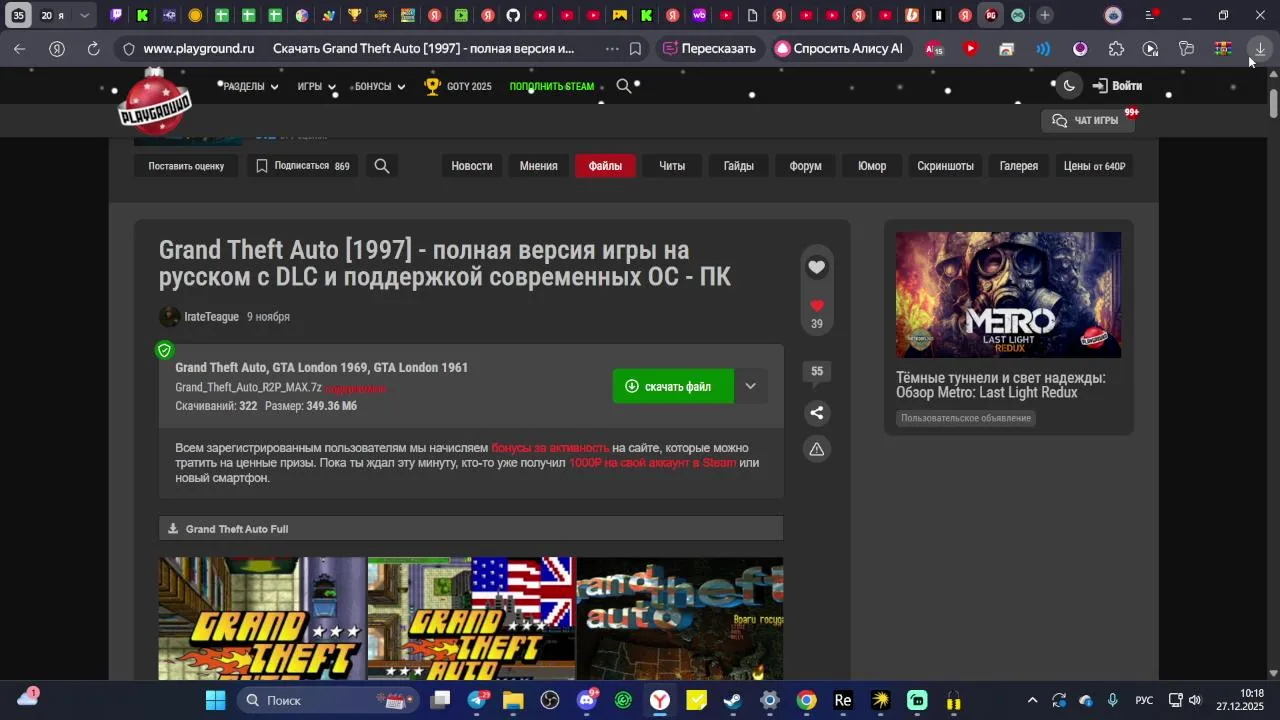
Task: Switch to the Мнения tab
Action: pyautogui.click(x=538, y=166)
